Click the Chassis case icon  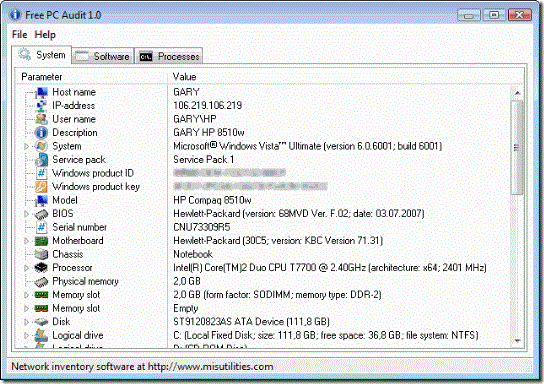(41, 255)
